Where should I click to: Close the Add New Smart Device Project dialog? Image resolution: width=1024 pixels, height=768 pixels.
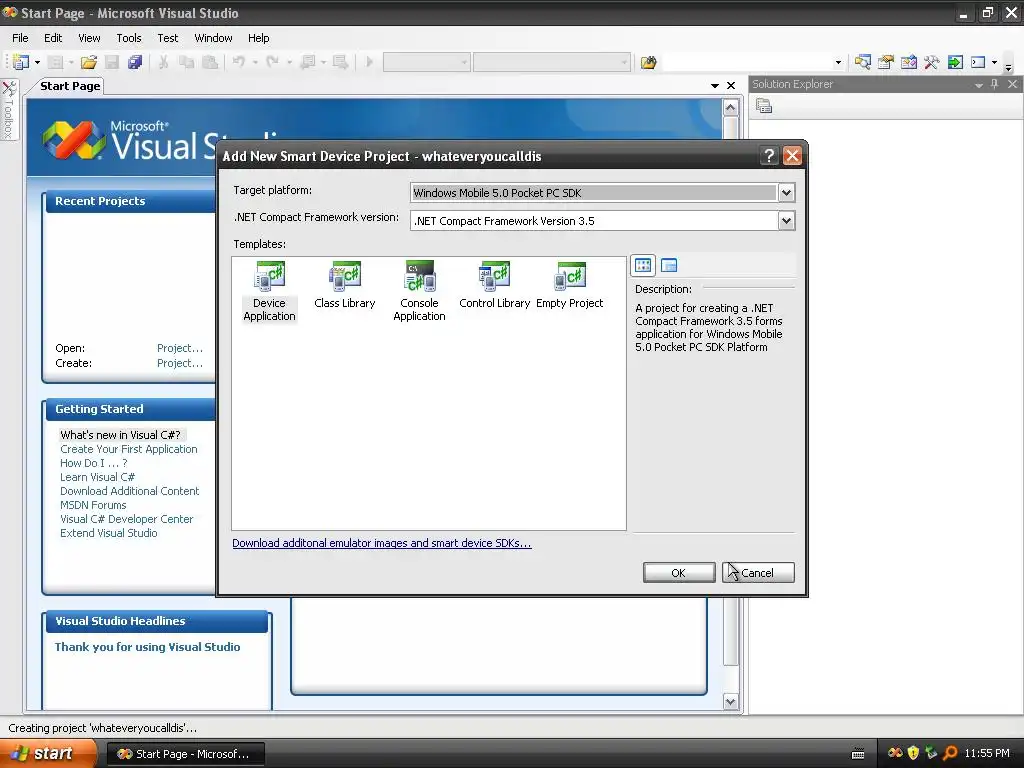tap(792, 155)
